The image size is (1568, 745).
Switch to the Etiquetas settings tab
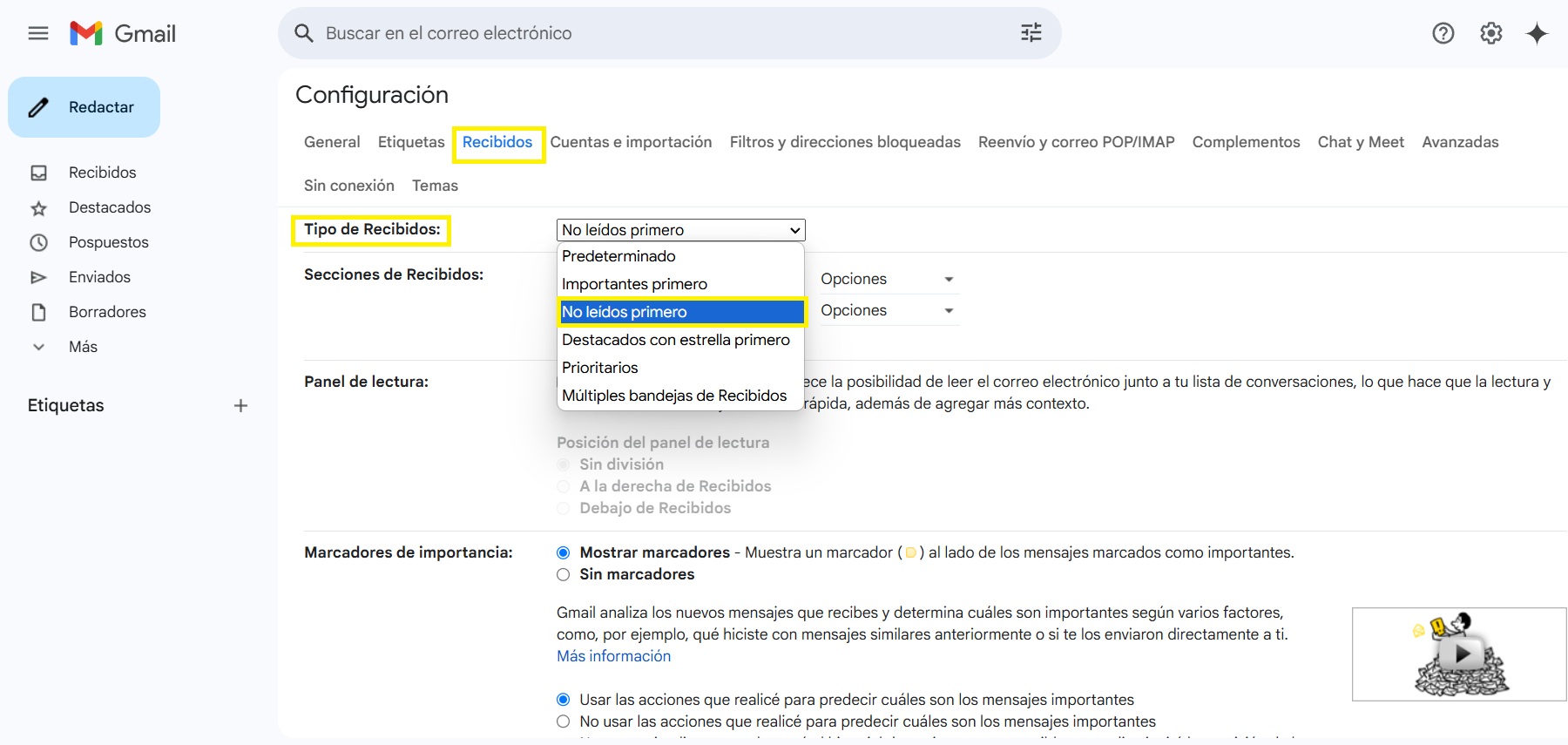coord(411,142)
